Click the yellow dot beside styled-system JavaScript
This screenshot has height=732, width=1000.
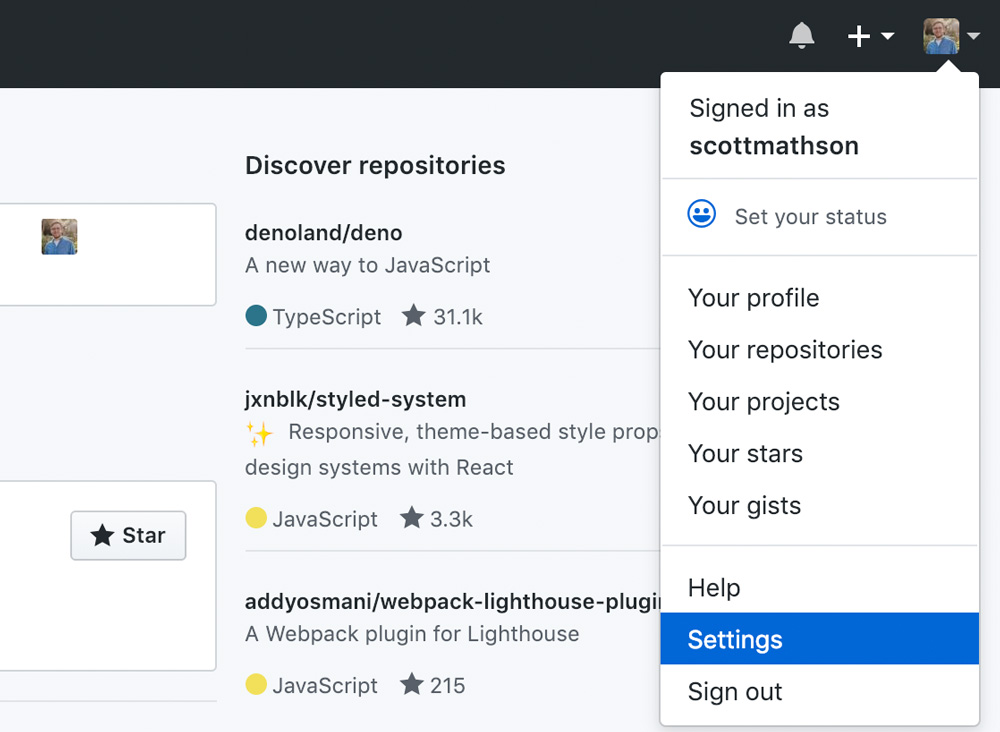coord(256,518)
